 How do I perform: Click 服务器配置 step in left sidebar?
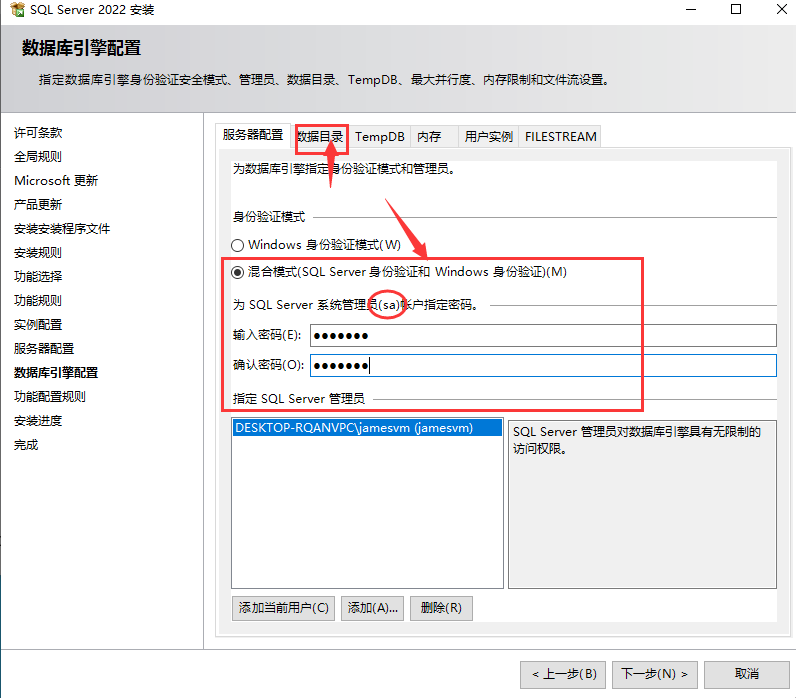(44, 349)
